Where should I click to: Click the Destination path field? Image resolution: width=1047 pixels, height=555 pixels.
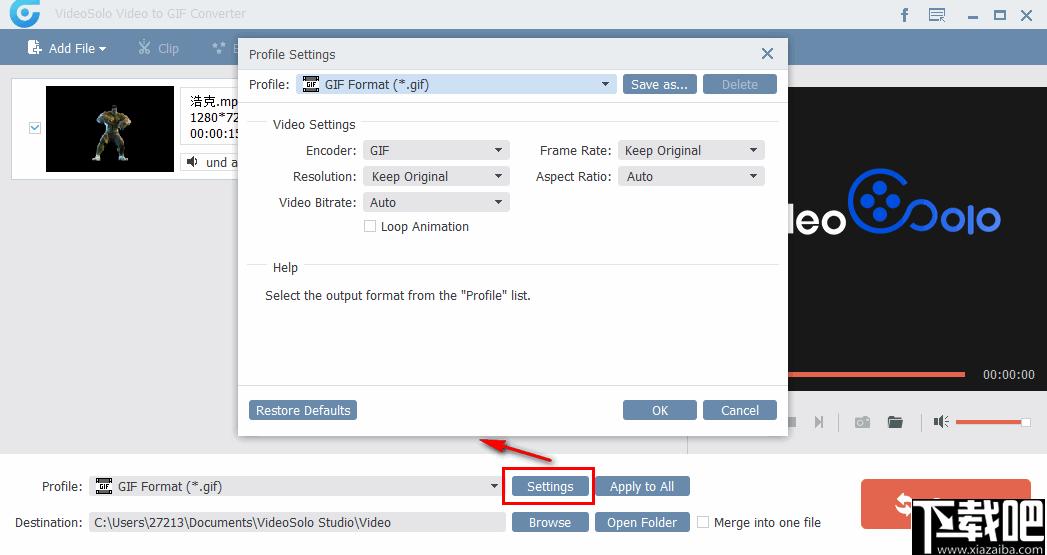tap(297, 522)
